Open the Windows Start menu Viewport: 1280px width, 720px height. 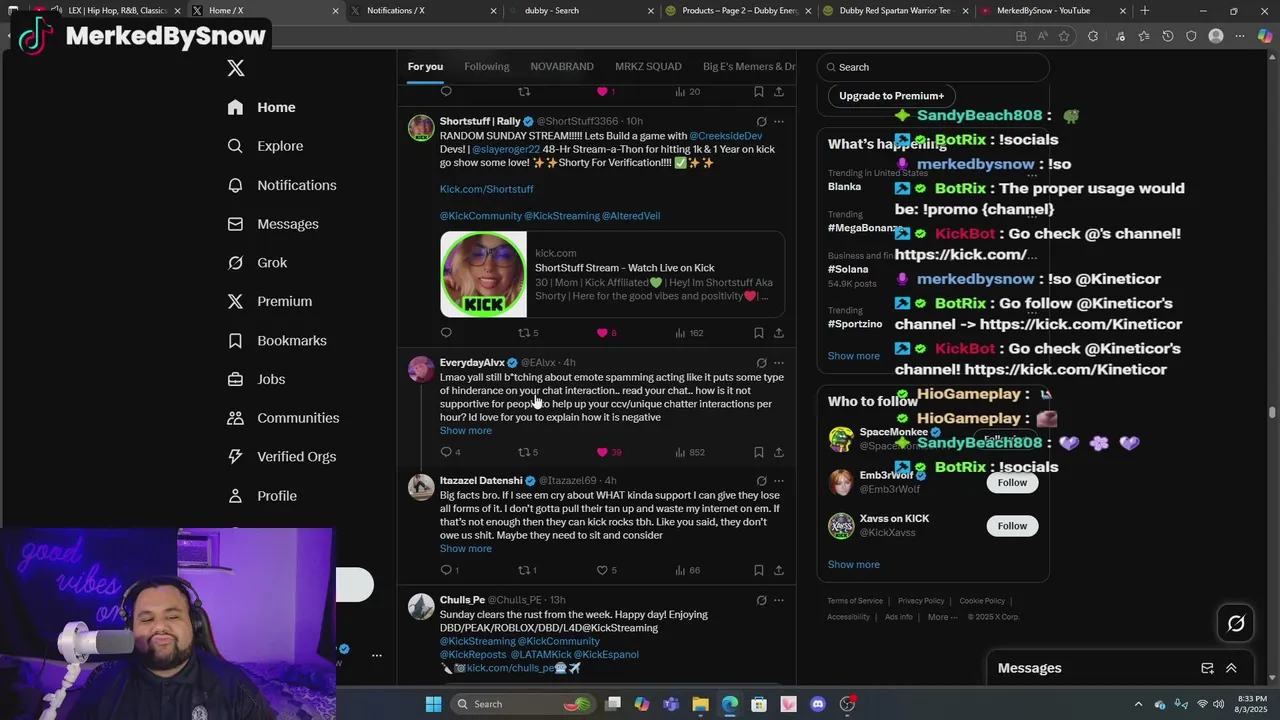[433, 704]
